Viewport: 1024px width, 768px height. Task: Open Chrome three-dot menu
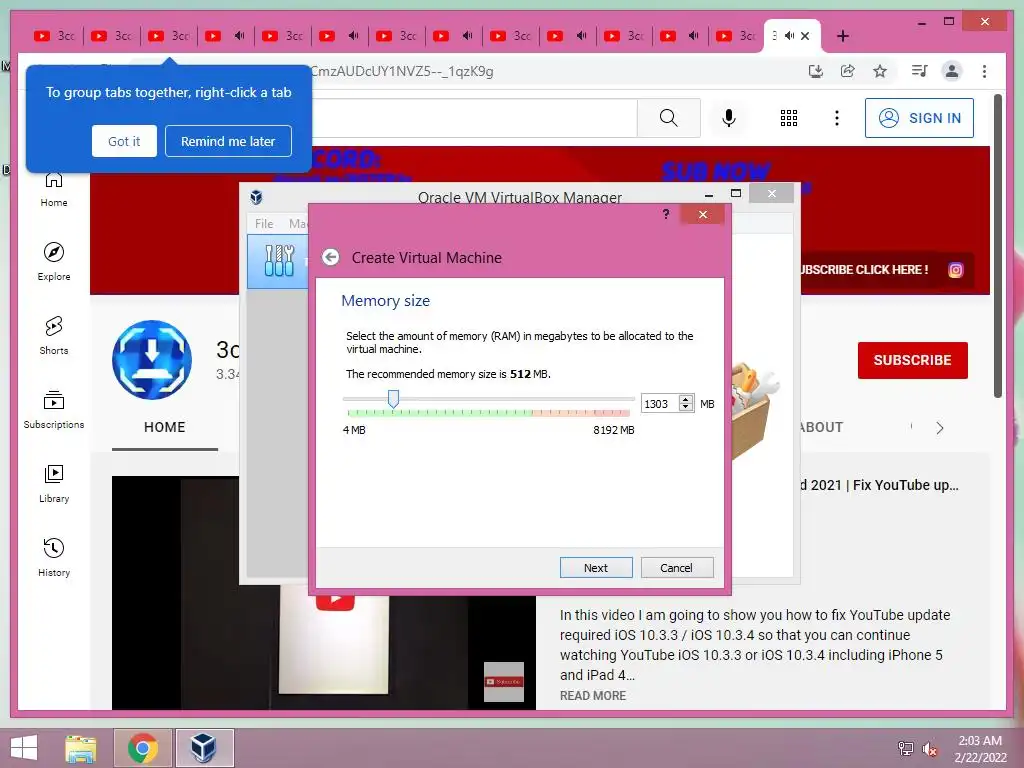pos(984,71)
